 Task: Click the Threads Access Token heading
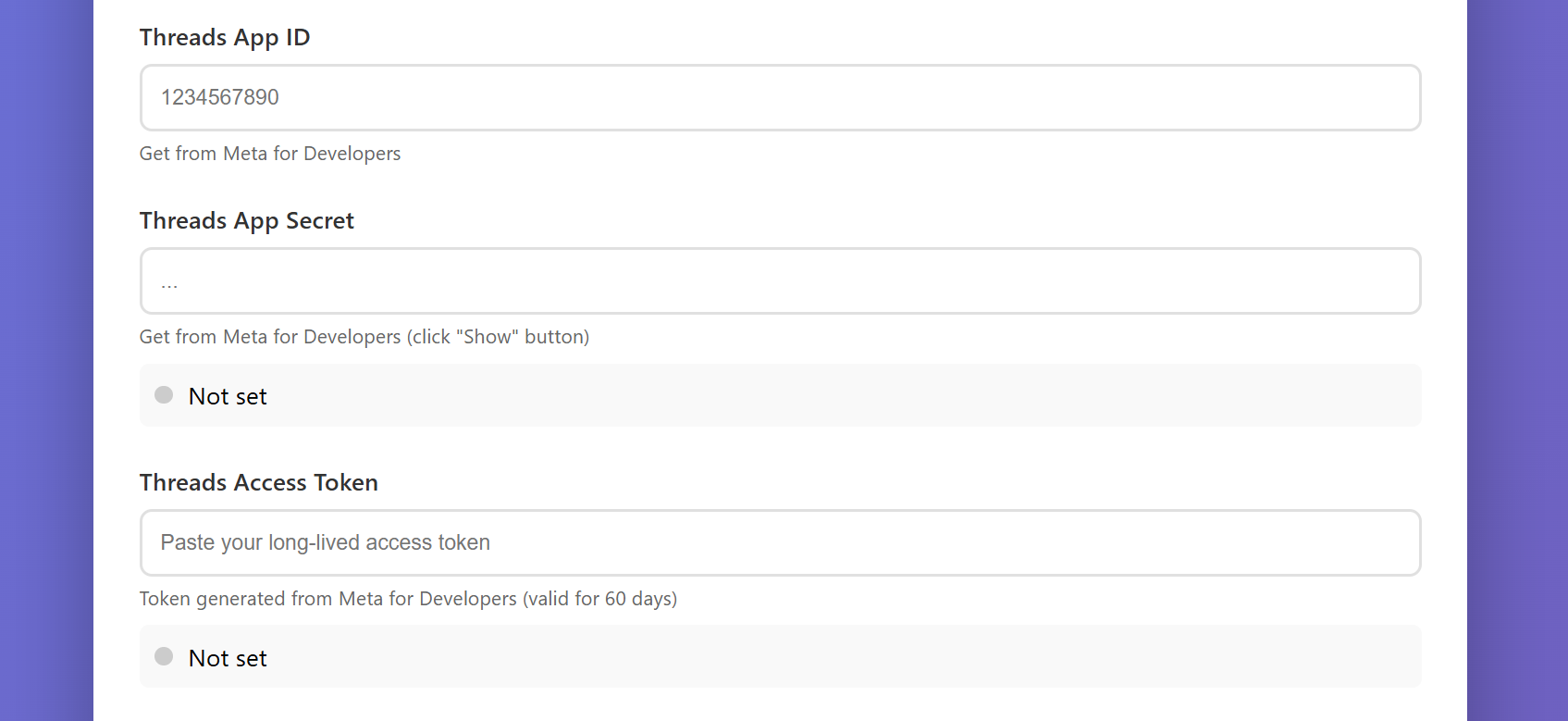[258, 482]
